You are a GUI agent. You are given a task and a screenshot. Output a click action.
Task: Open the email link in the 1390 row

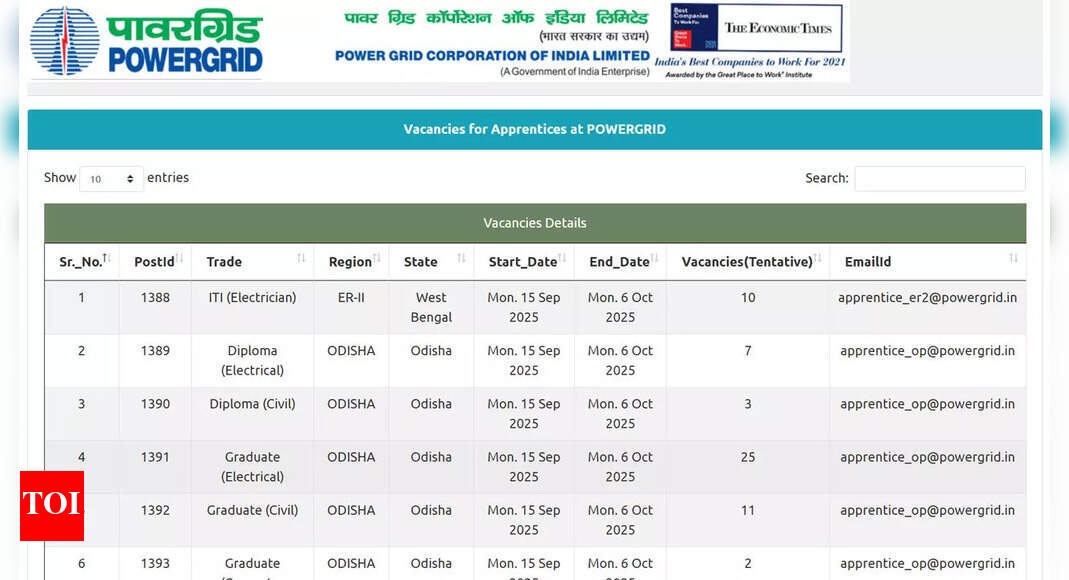click(927, 404)
